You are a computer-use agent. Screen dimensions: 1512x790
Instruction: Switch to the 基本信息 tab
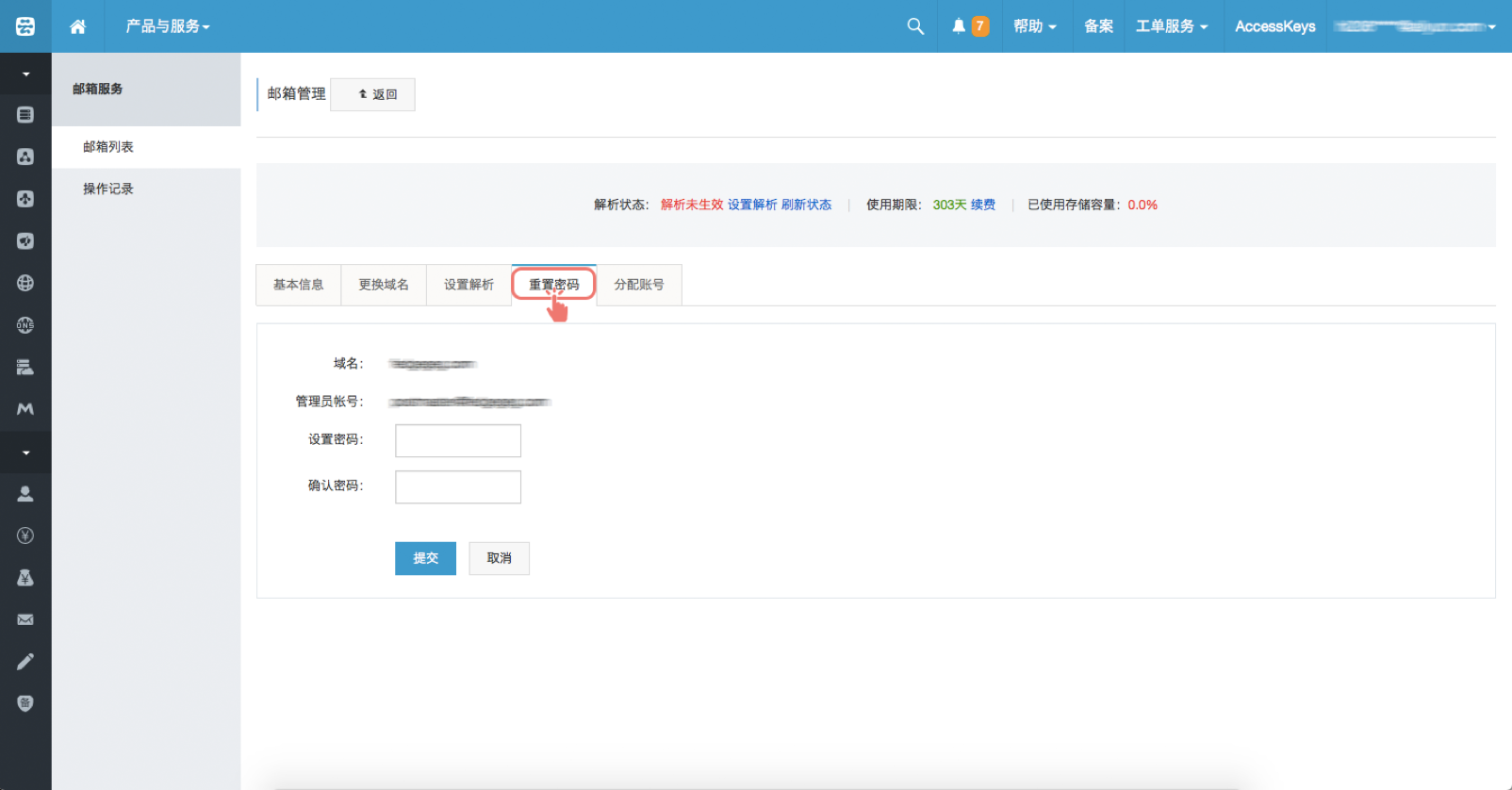pyautogui.click(x=299, y=285)
